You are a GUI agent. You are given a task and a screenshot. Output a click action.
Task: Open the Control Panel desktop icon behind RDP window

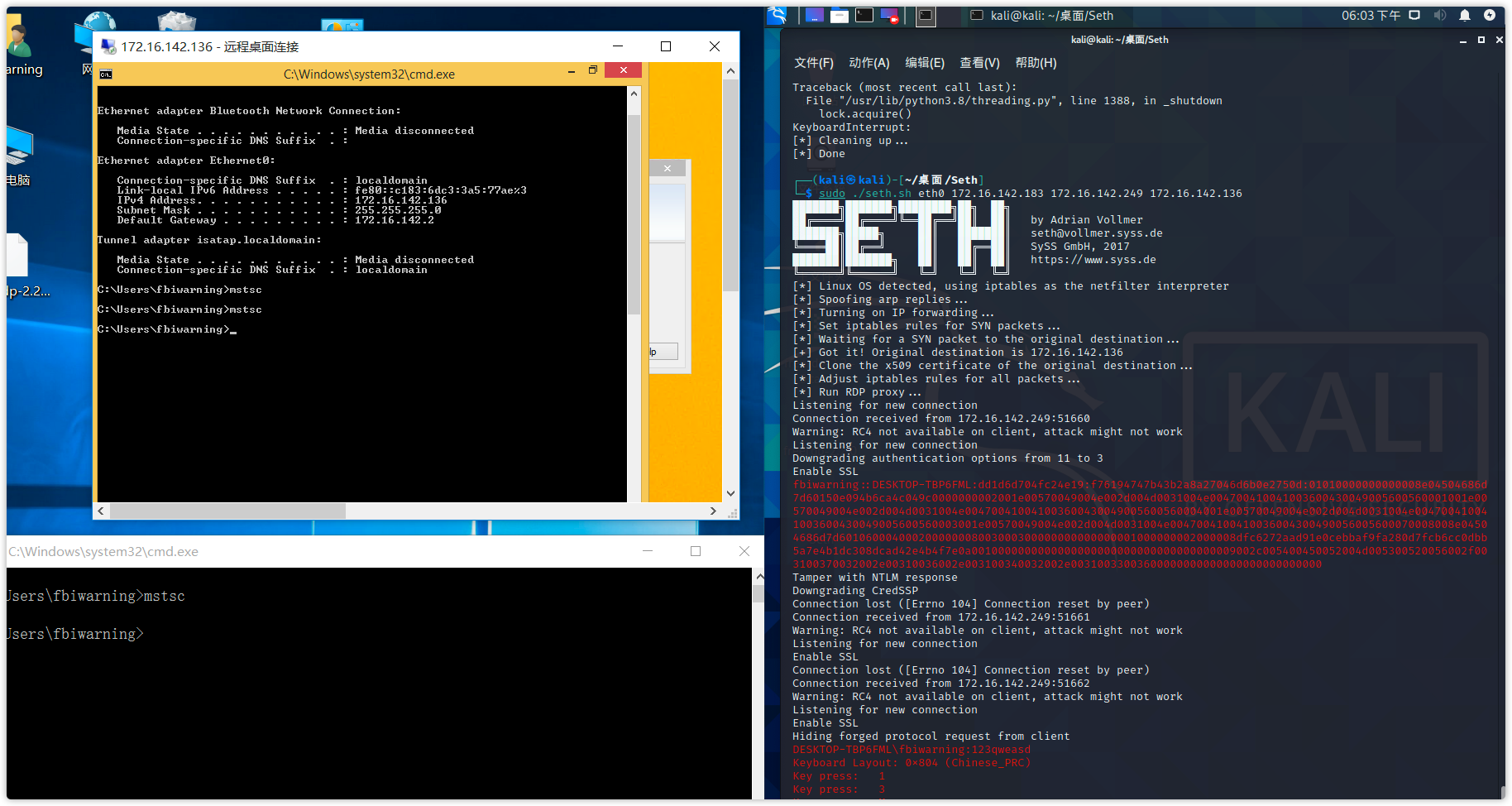coord(342,25)
